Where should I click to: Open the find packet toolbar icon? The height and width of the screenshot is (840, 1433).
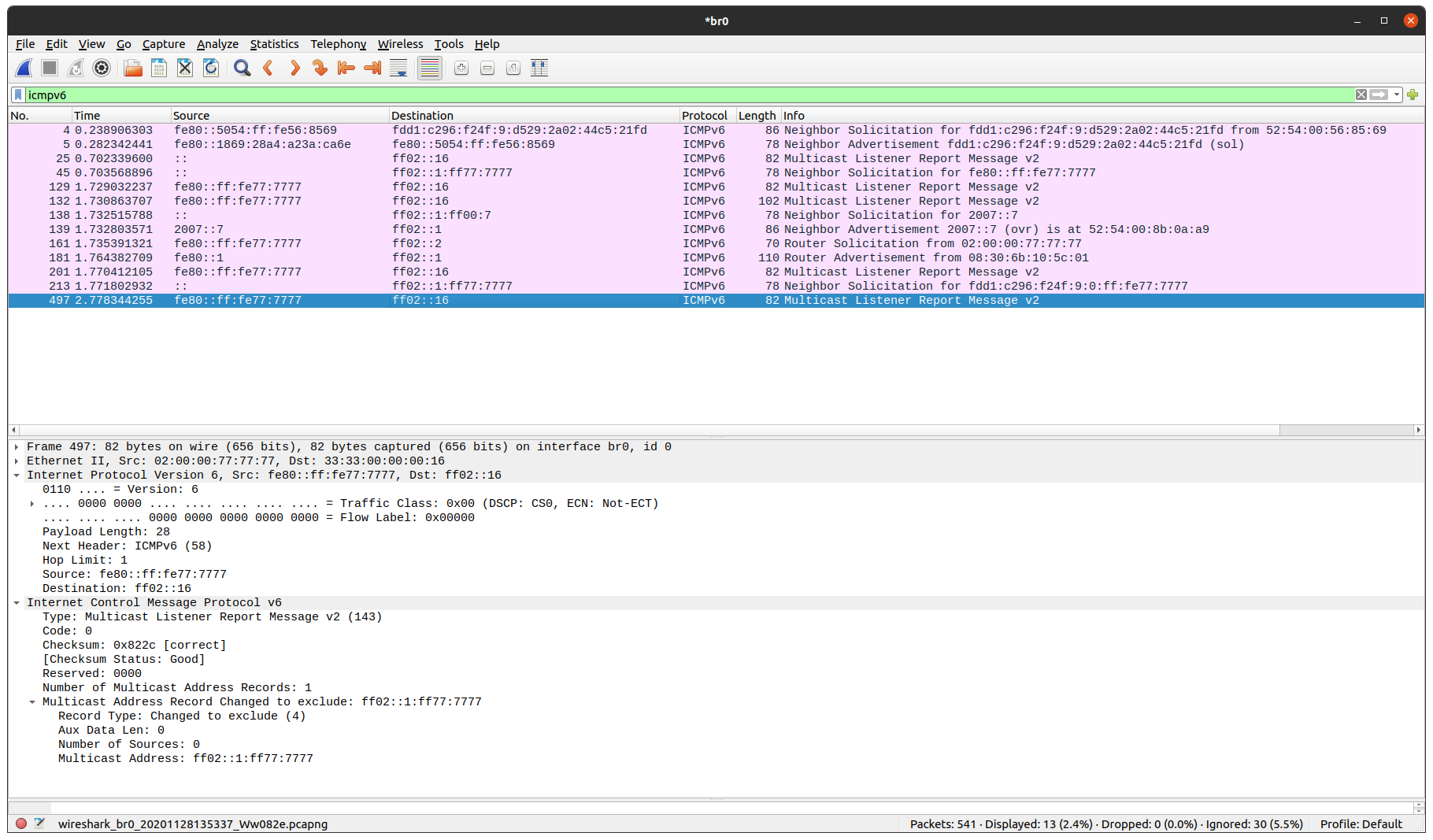coord(242,68)
